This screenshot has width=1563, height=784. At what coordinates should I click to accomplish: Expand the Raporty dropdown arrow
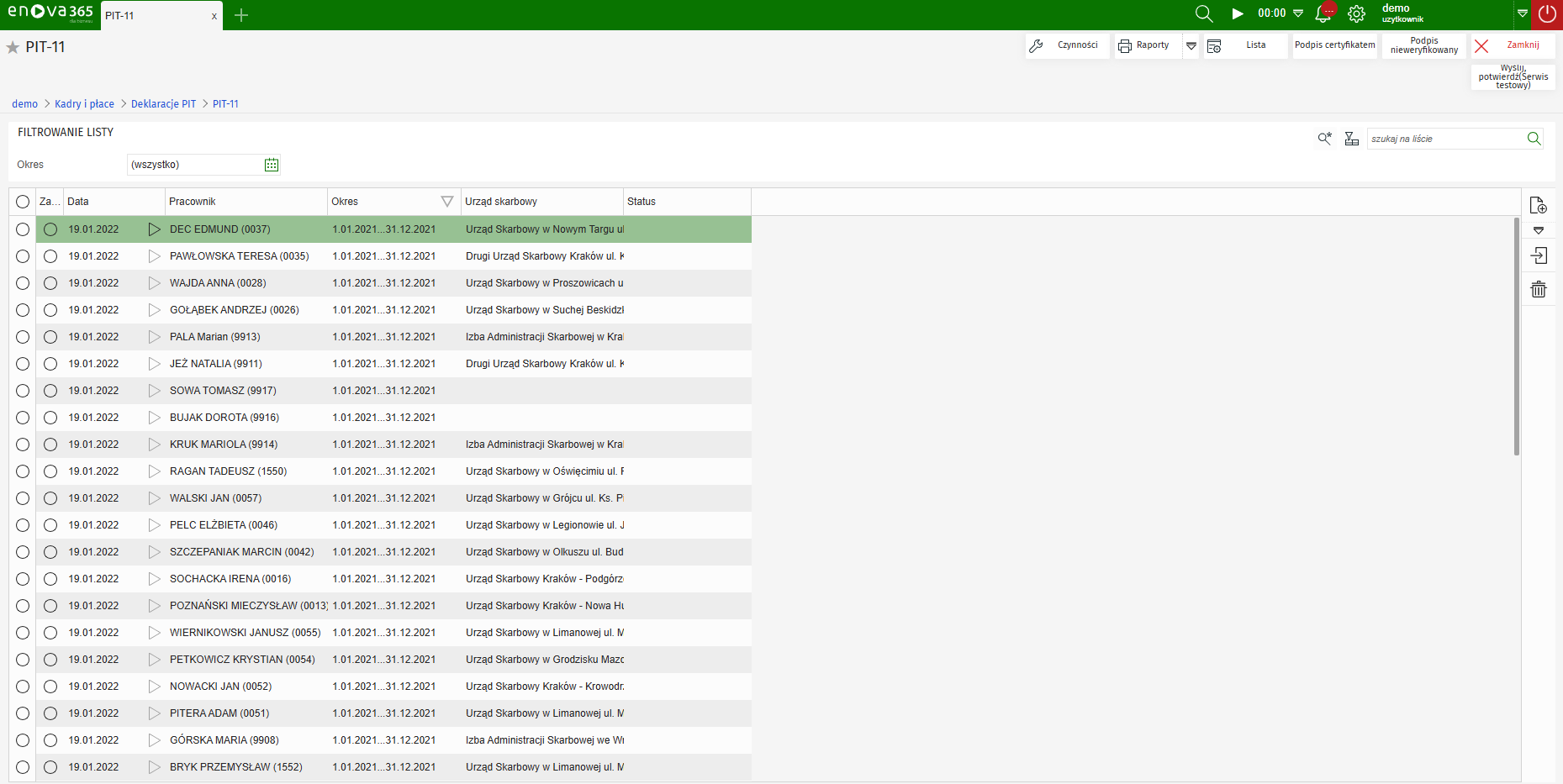pyautogui.click(x=1191, y=45)
